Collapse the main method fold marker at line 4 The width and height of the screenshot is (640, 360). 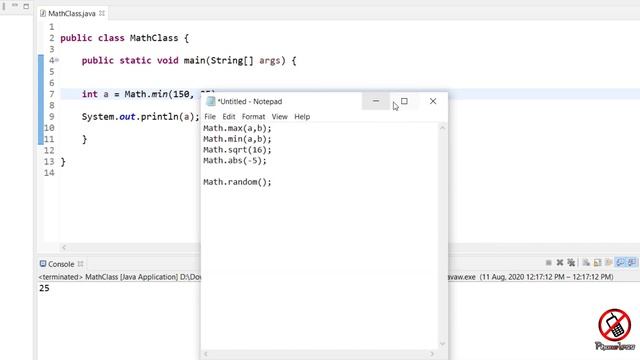[57, 60]
